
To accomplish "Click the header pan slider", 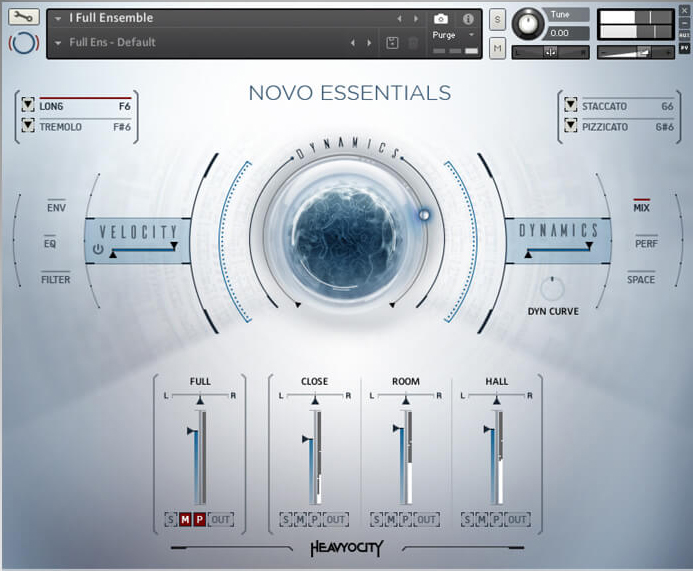I will tap(550, 53).
